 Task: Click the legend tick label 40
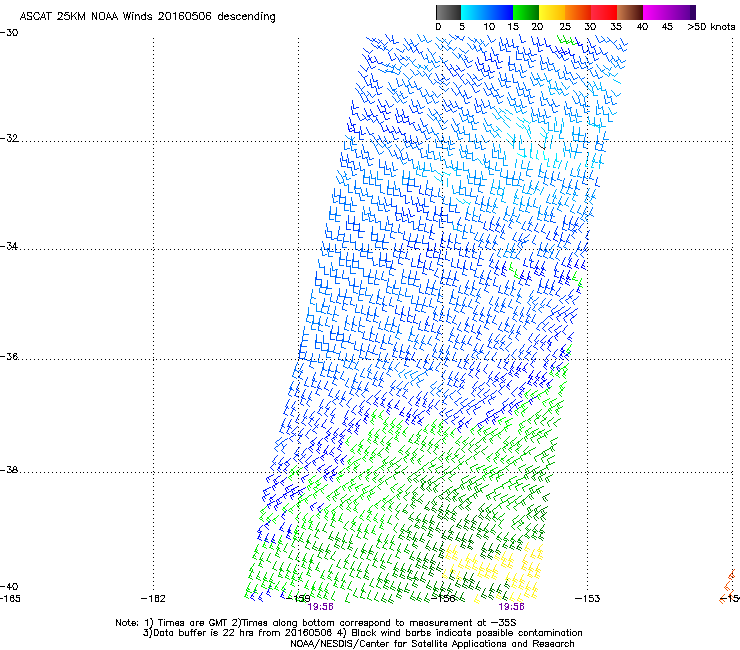tap(642, 27)
